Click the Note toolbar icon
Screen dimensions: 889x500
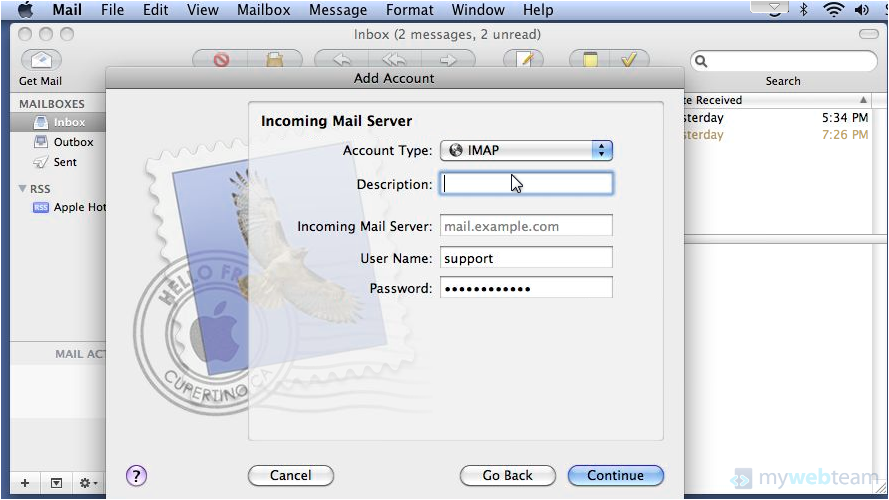pos(590,60)
